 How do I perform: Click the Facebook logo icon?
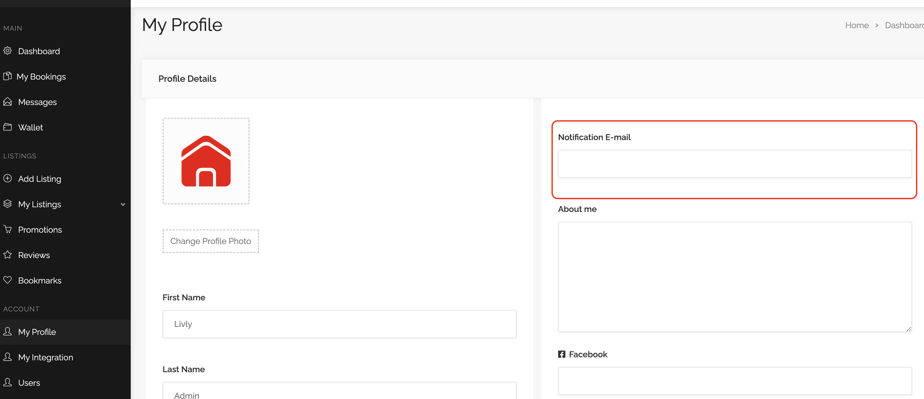(x=562, y=354)
